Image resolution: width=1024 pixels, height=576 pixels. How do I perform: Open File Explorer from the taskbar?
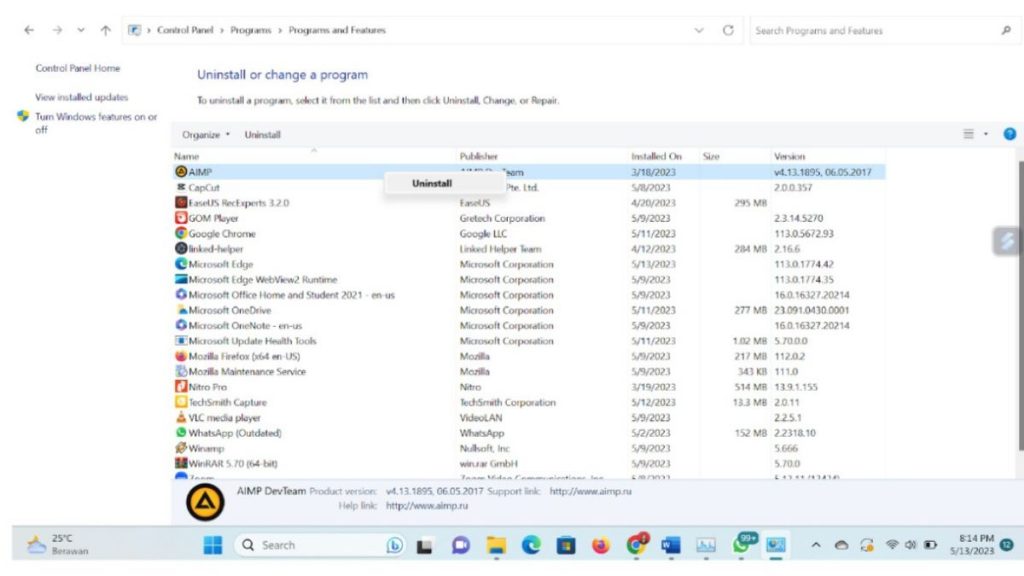tap(496, 545)
